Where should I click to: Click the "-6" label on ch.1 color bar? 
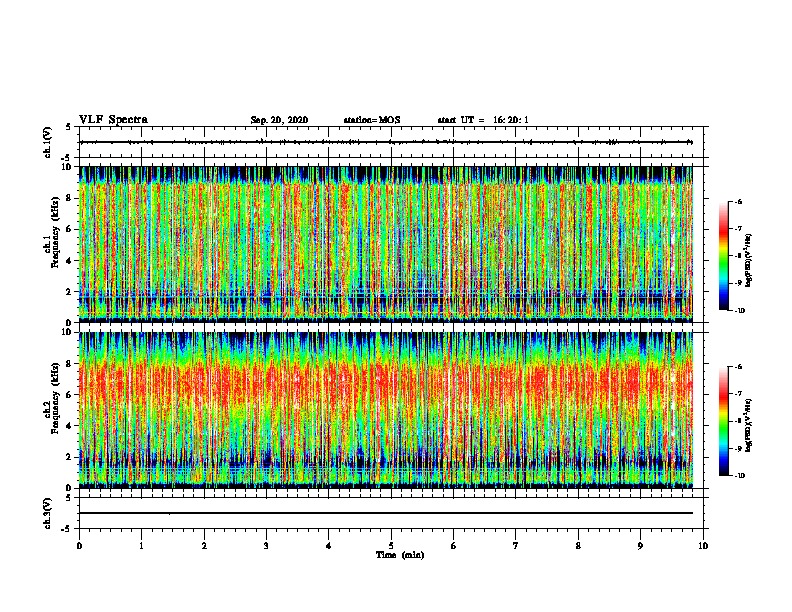pos(738,201)
